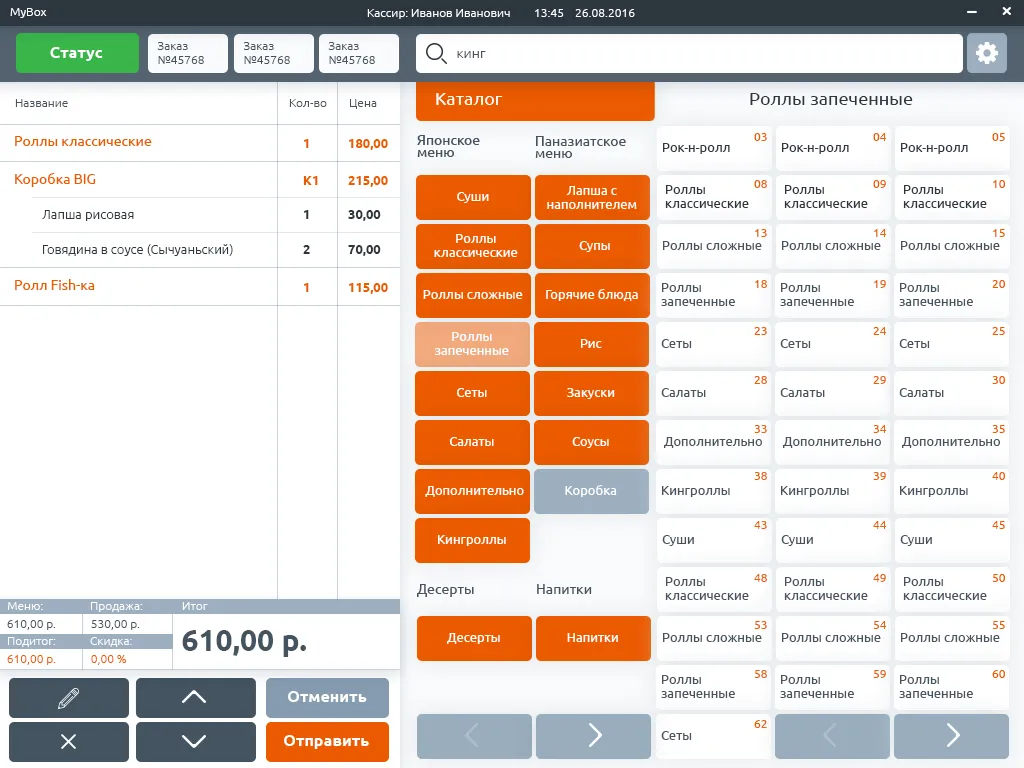Screen dimensions: 1024x768
Task: Open settings with the gear icon
Action: [986, 54]
